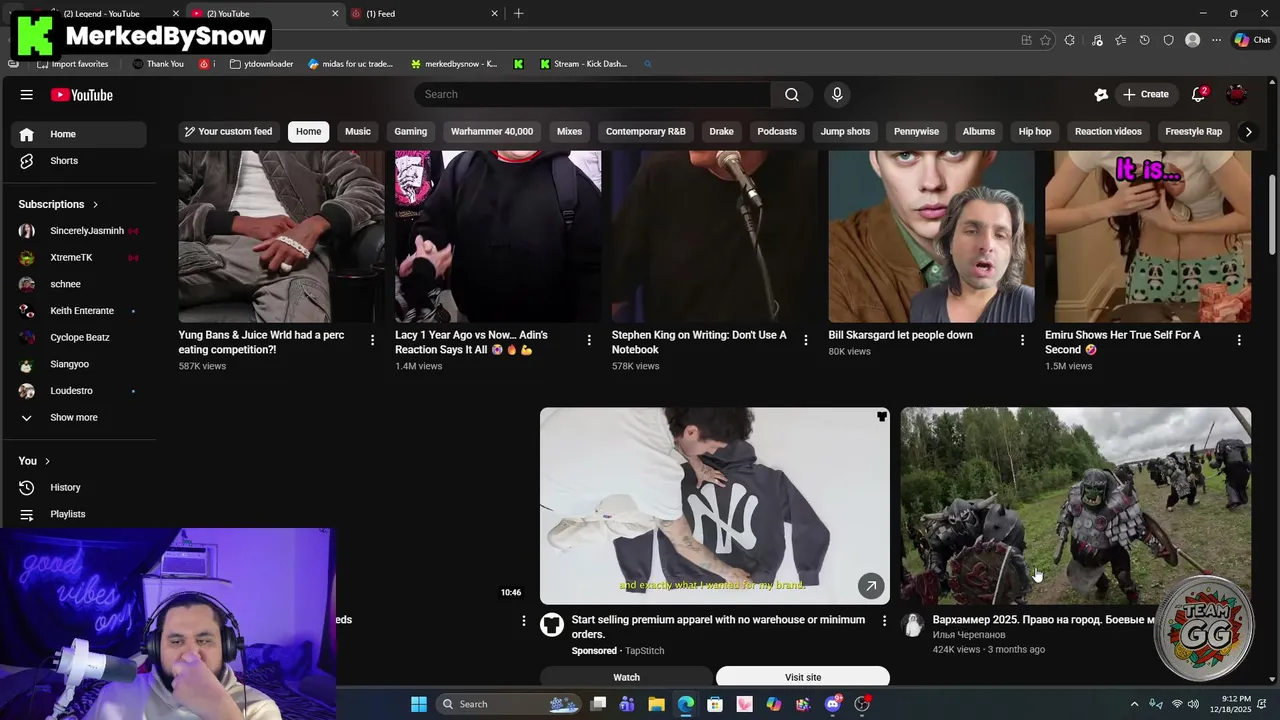
Task: Show hidden system tray icons
Action: (x=1134, y=704)
